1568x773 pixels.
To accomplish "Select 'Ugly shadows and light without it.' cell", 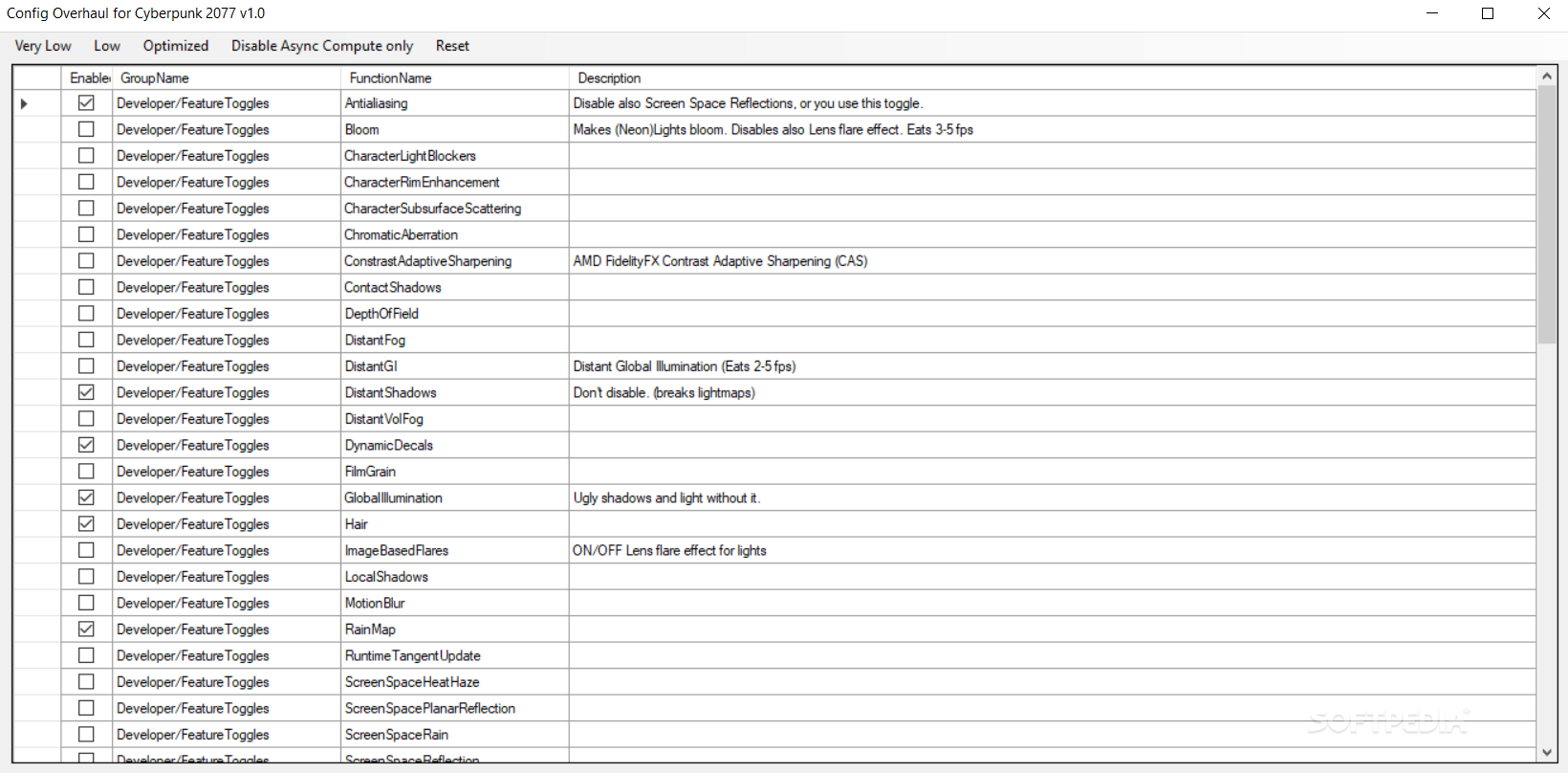I will (x=1052, y=497).
